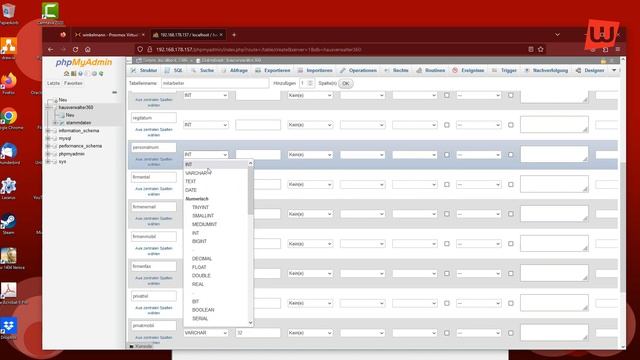The width and height of the screenshot is (640, 360).
Task: Open the Acrobat desktop shortcut
Action: click(x=9, y=293)
